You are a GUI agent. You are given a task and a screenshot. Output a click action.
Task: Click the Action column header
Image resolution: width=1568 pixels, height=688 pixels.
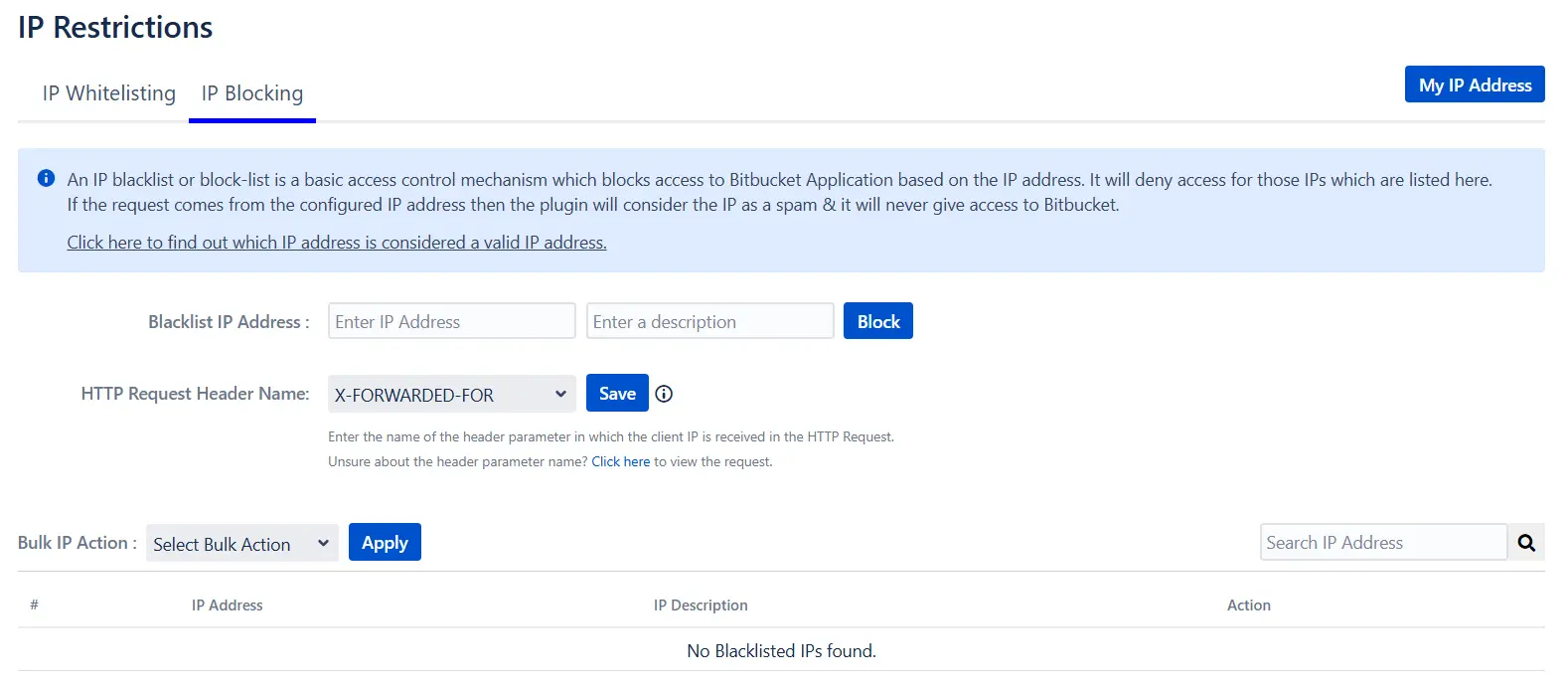(1248, 604)
